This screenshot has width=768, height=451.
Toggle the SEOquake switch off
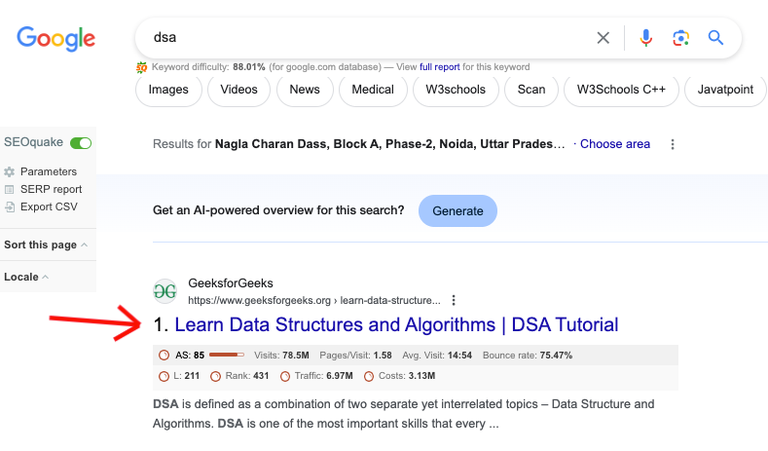81,143
